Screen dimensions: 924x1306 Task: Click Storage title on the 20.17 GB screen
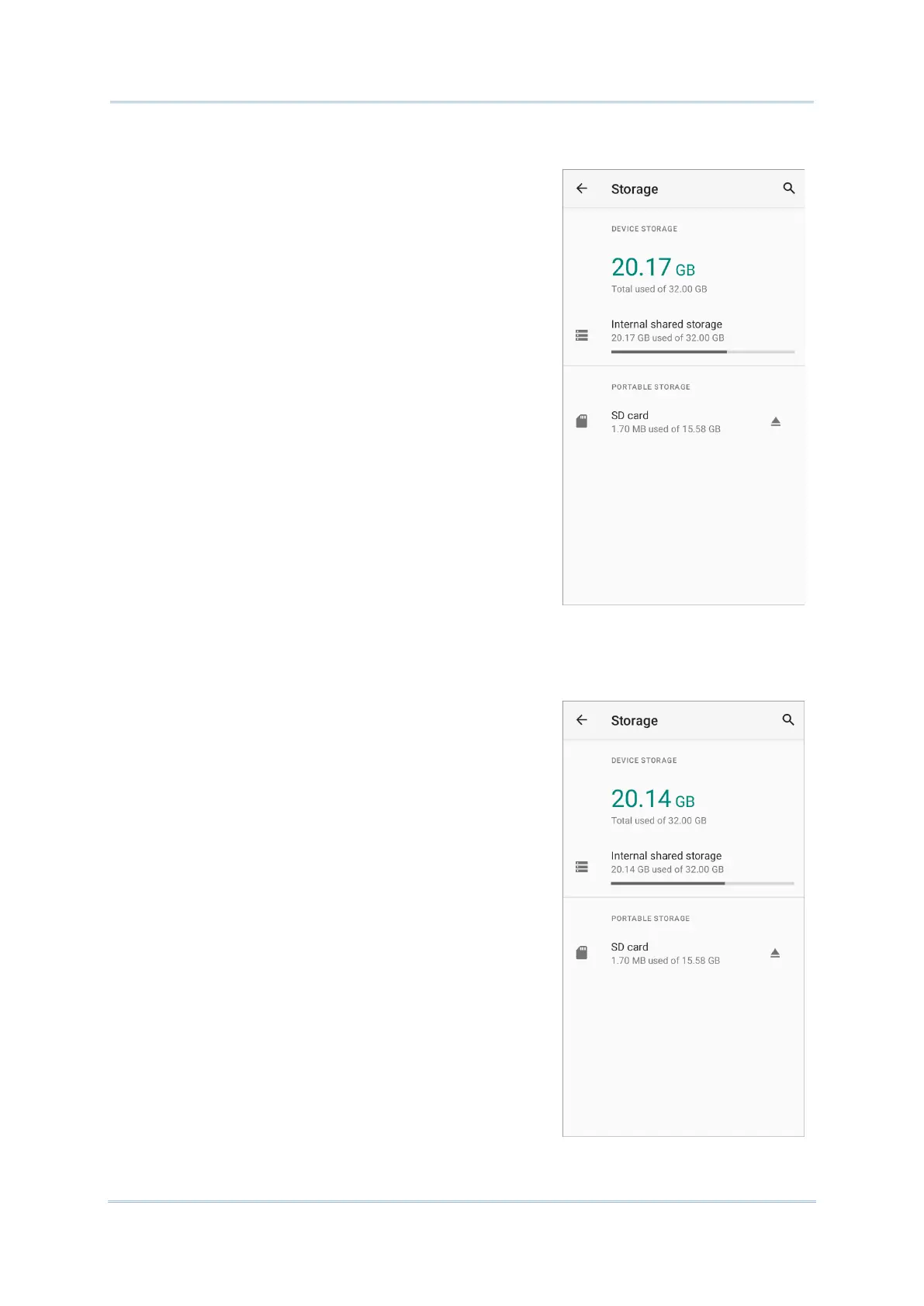635,189
